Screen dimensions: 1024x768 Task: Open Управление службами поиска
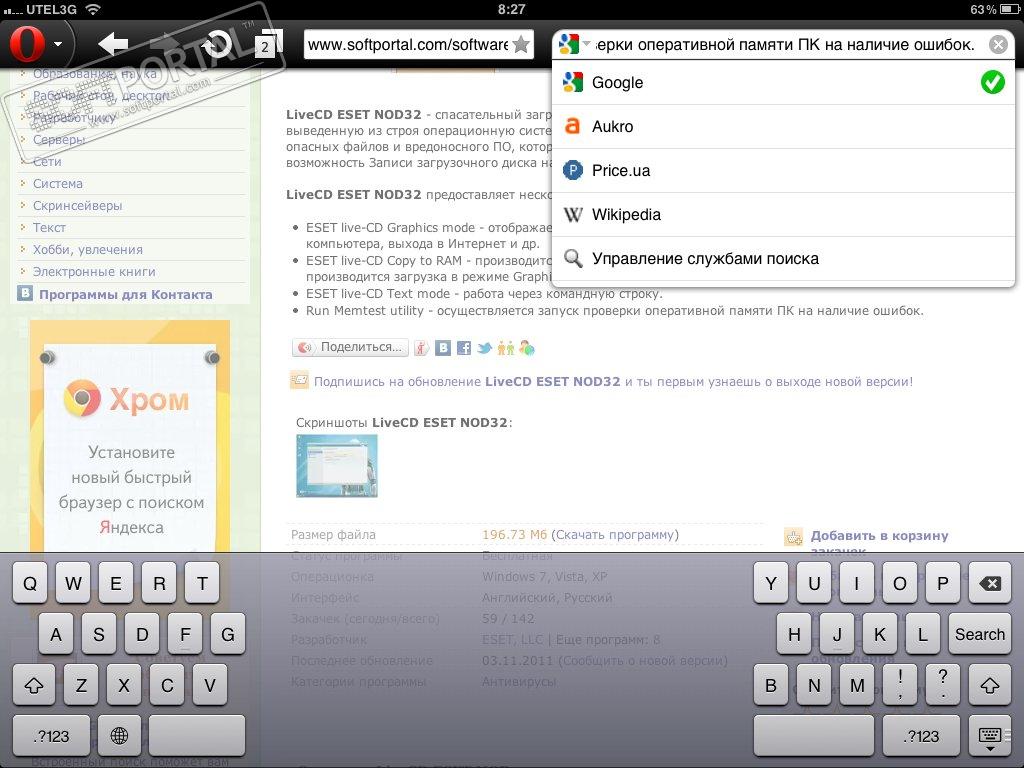coord(783,259)
